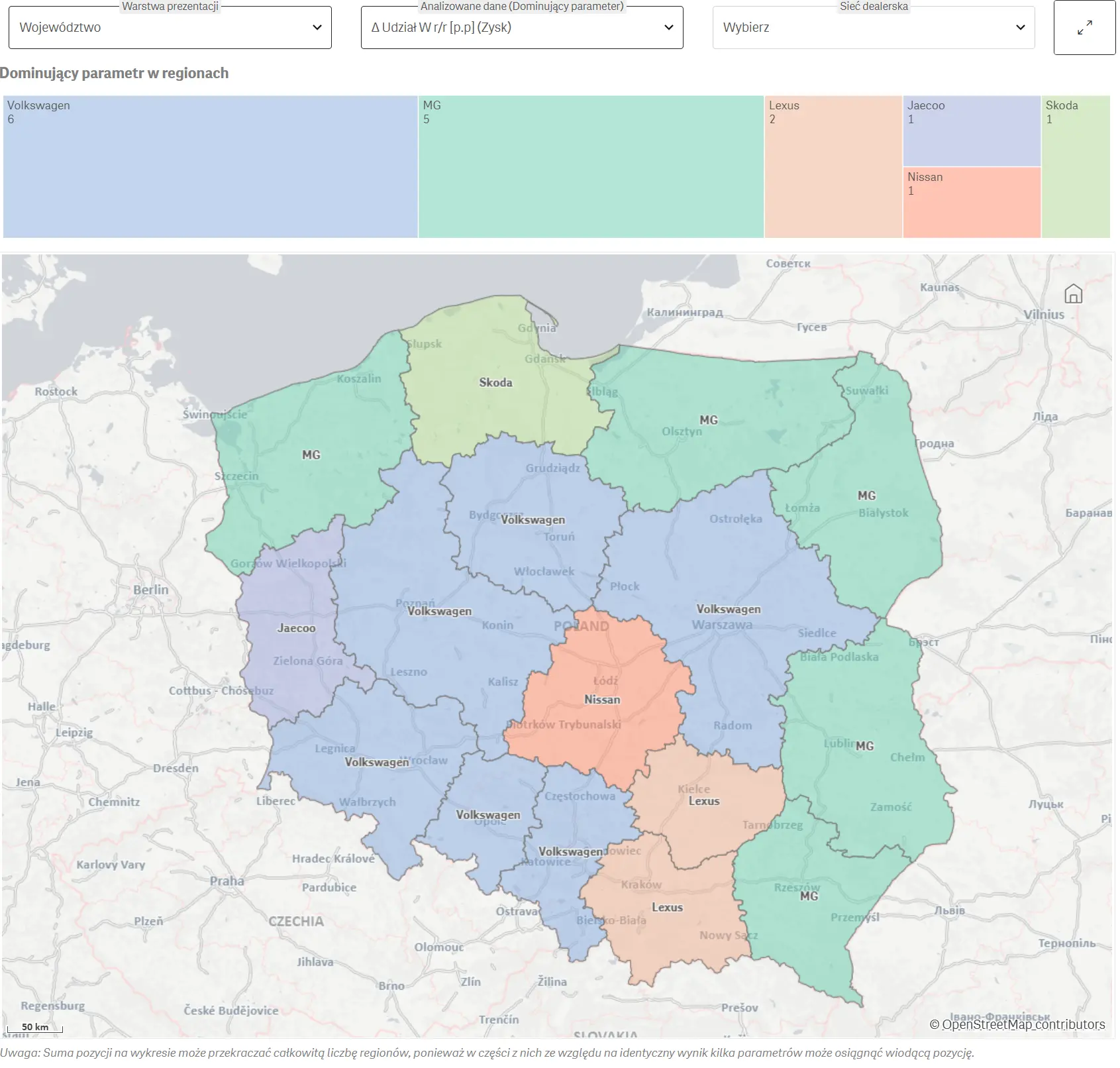Open the Analizowane dane dropdown
1120x1068 pixels.
pos(522,27)
